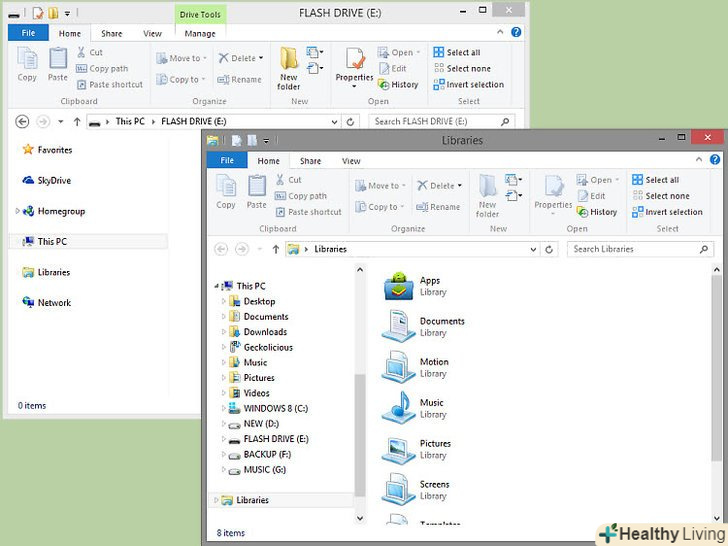Viewport: 728px width, 546px height.
Task: Open the Share tab in Libraries window
Action: point(311,161)
